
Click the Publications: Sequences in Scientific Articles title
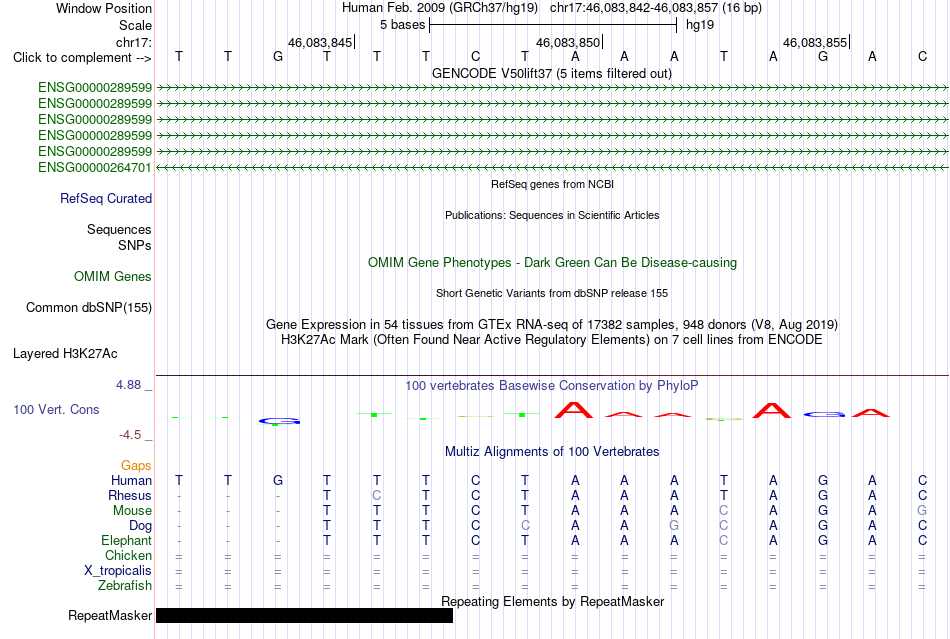point(552,216)
